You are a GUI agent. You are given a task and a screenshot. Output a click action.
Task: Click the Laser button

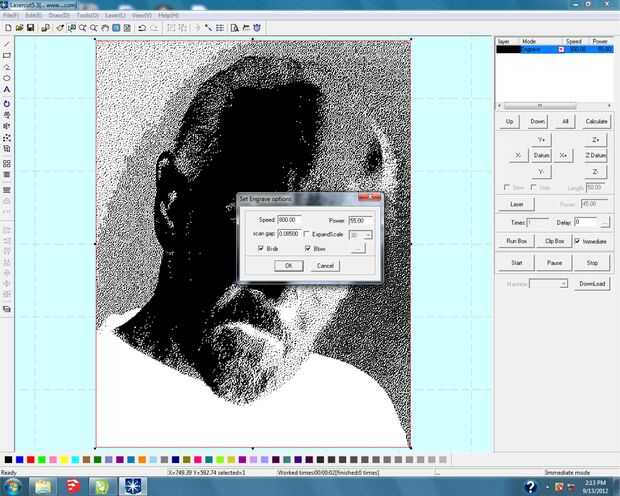pos(516,204)
